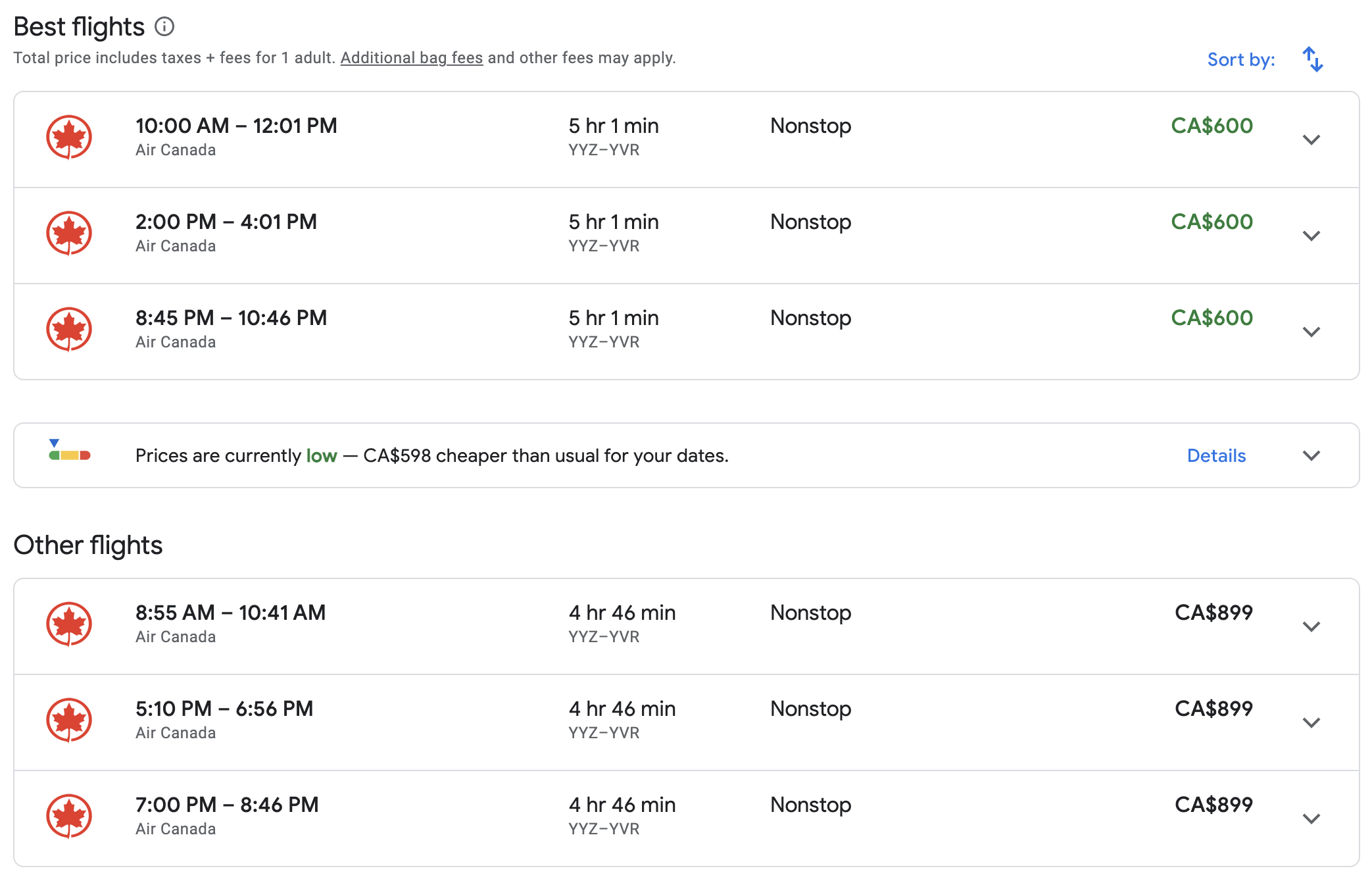This screenshot has width=1372, height=883.
Task: Expand the 8:45 PM – 10:46 PM flight
Action: (1311, 332)
